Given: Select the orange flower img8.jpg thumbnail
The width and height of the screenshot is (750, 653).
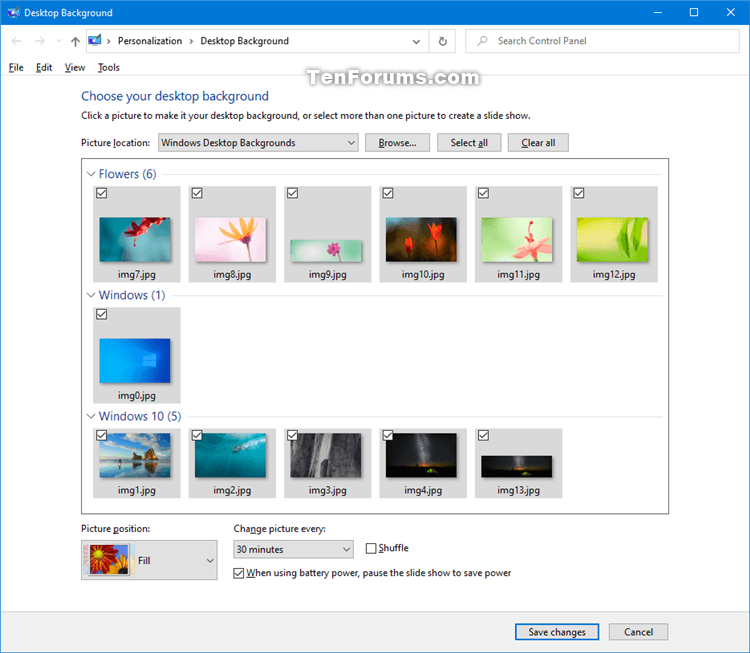Looking at the screenshot, I should (231, 240).
